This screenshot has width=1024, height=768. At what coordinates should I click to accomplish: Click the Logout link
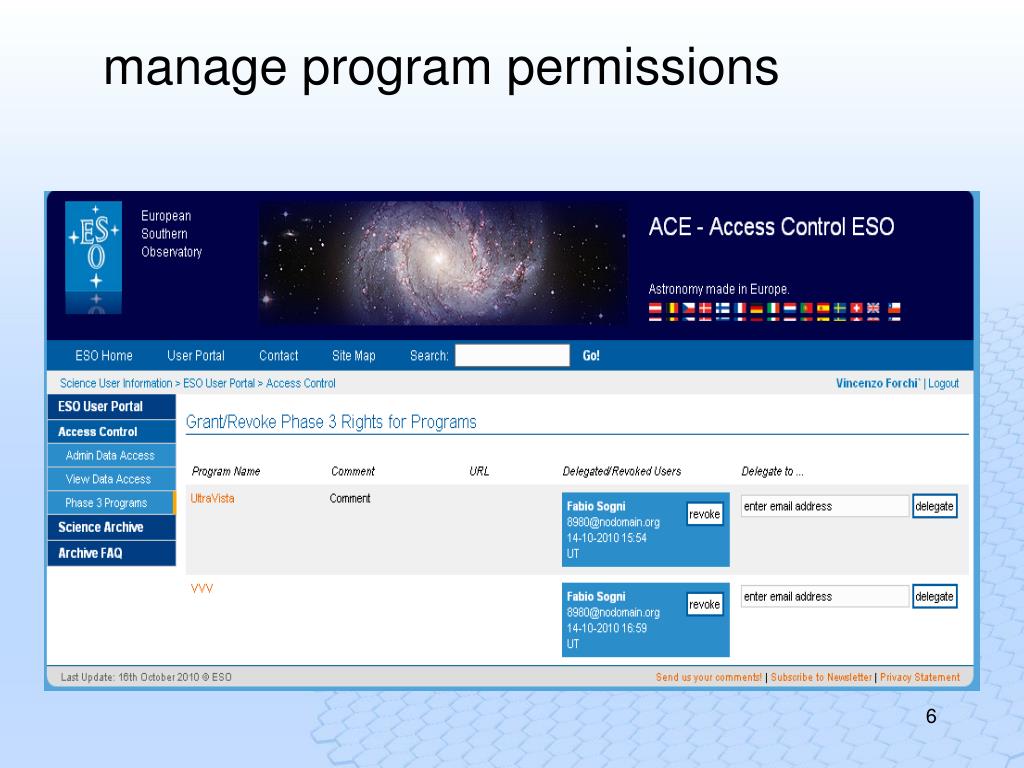943,383
